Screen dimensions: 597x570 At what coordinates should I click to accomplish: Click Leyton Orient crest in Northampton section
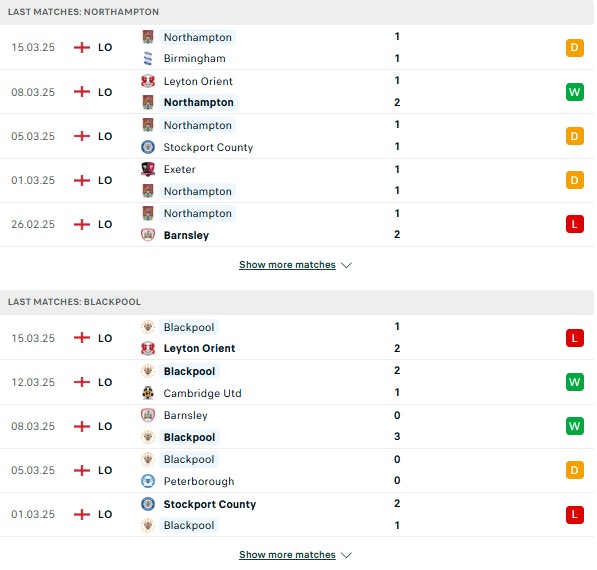pyautogui.click(x=148, y=81)
